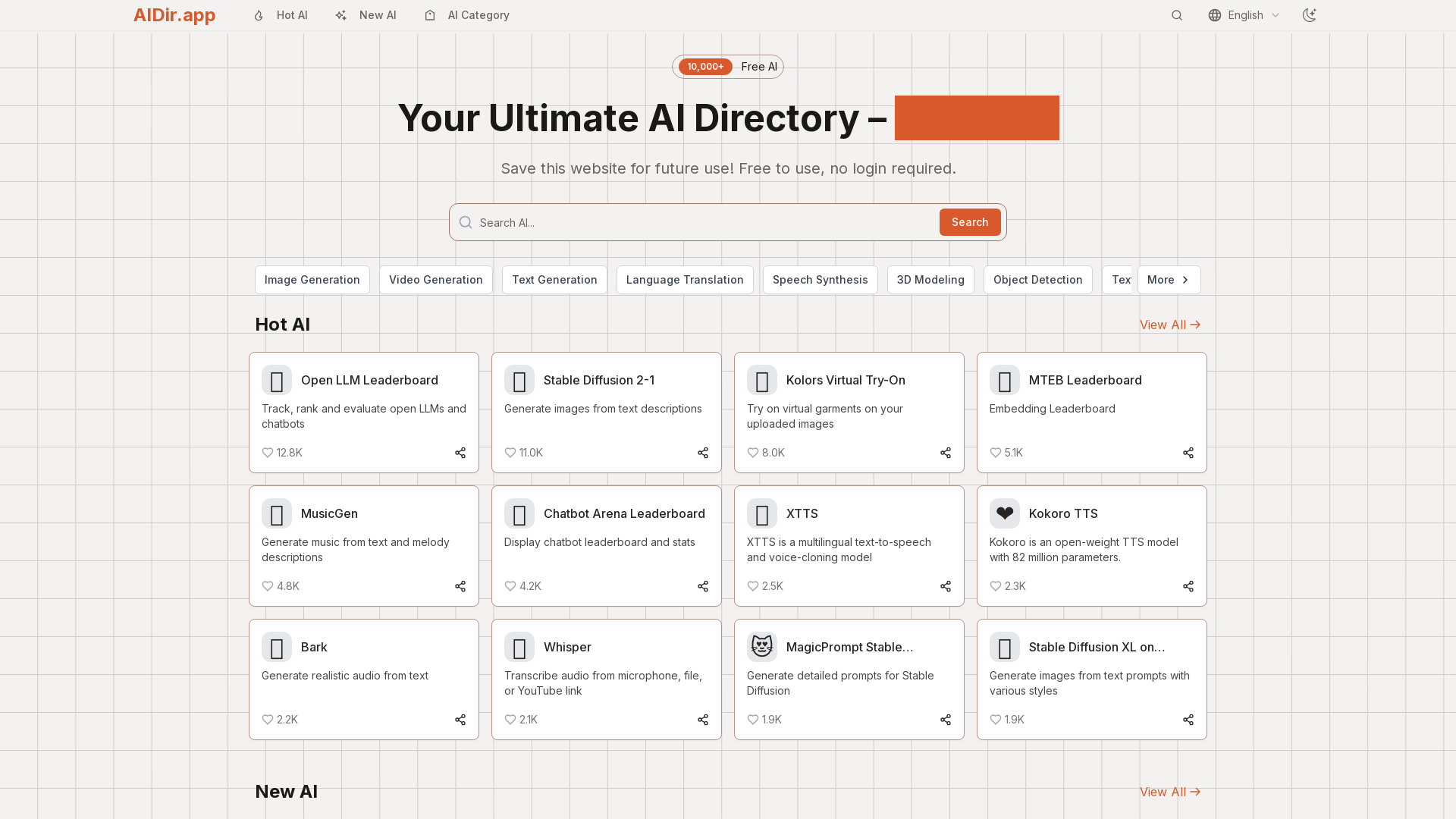Select the Video Generation category tag
Image resolution: width=1456 pixels, height=819 pixels.
(x=436, y=280)
